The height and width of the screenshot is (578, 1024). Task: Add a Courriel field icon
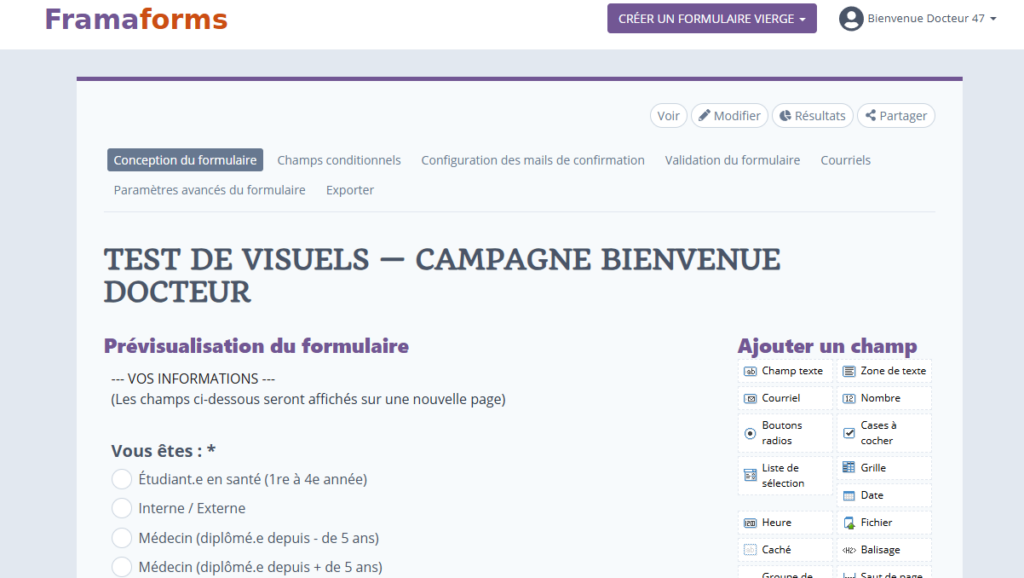(x=750, y=398)
